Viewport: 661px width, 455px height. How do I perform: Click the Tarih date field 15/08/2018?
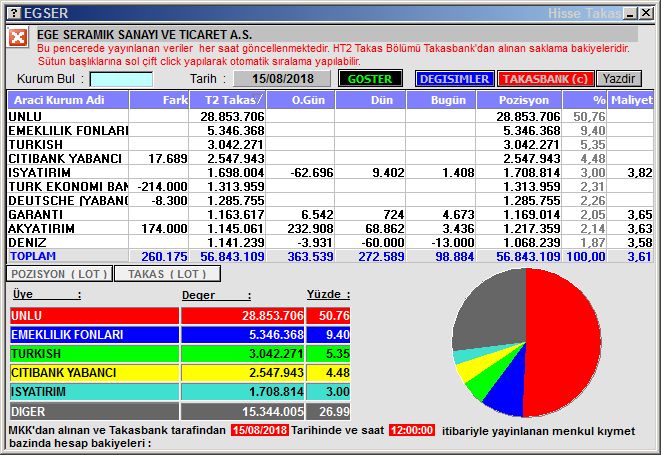tap(282, 79)
